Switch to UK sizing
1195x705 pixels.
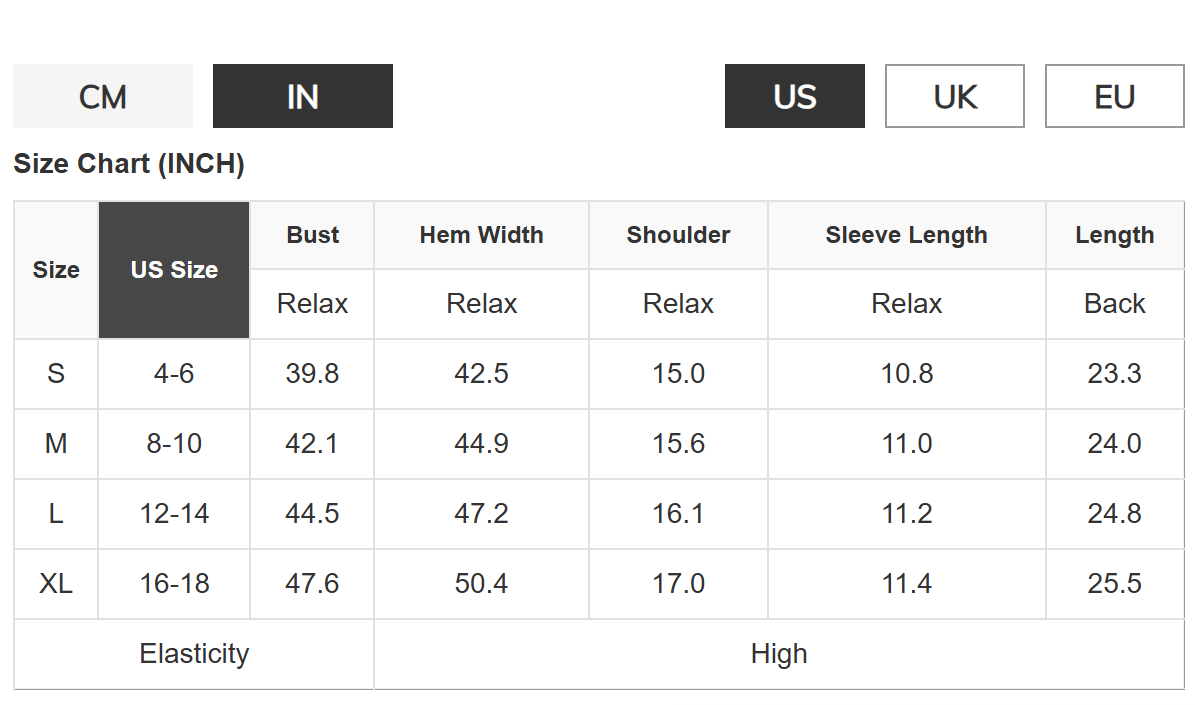pos(954,97)
